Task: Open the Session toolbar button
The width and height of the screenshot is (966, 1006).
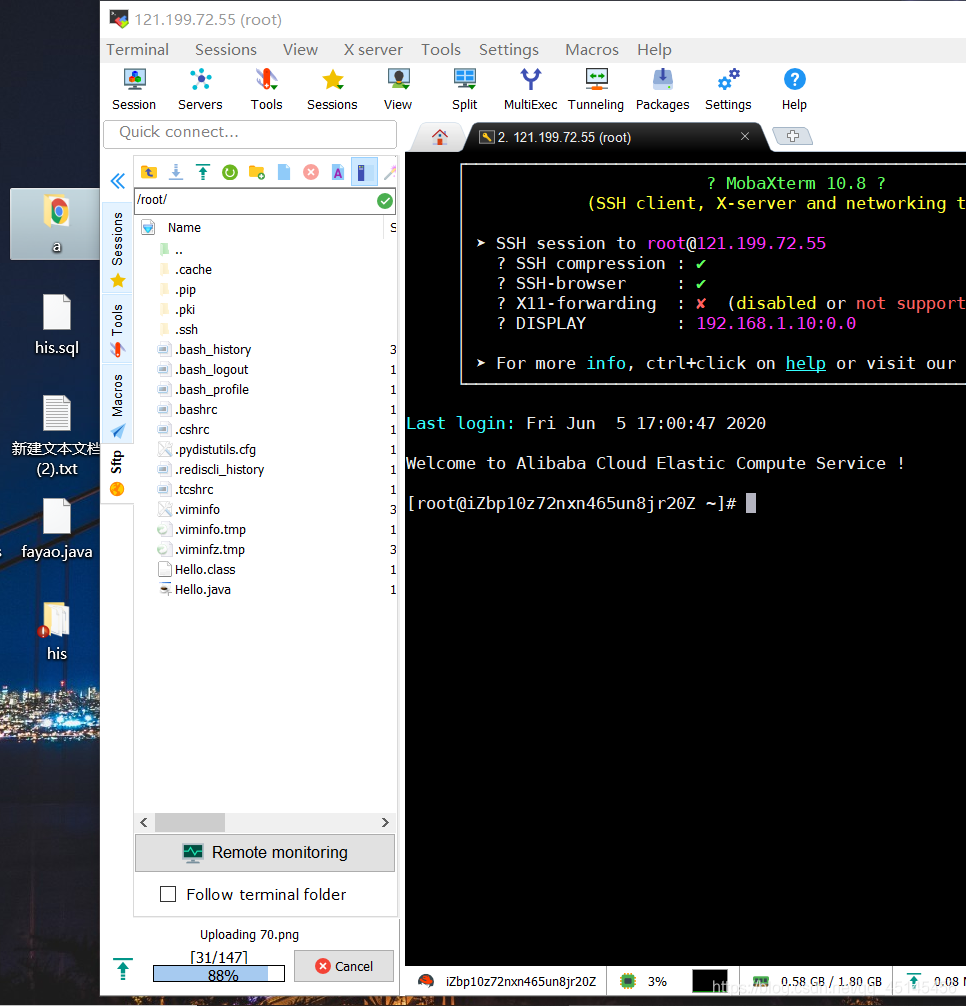Action: pos(134,90)
